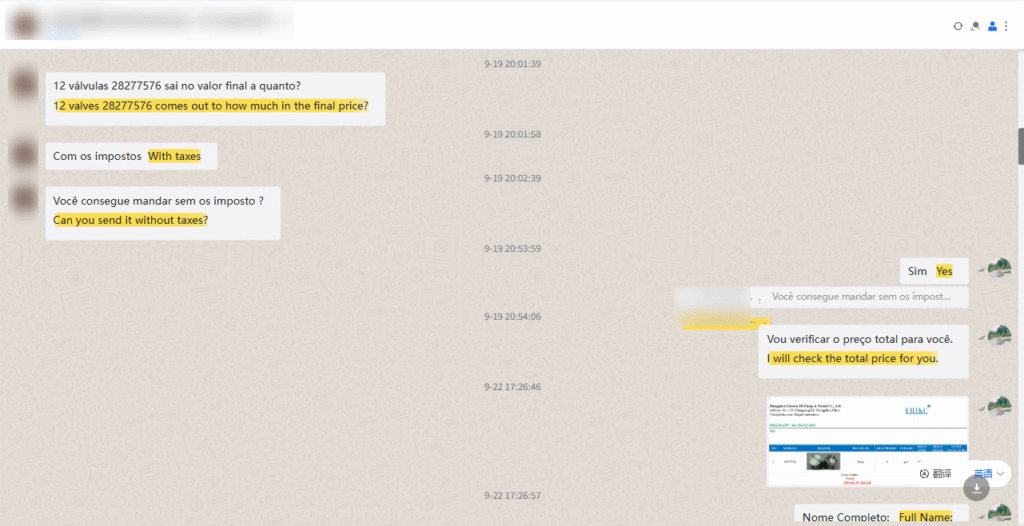The image size is (1024, 526).
Task: Click contact avatar beside '12 válvulas 28277576' message
Action: tap(24, 84)
